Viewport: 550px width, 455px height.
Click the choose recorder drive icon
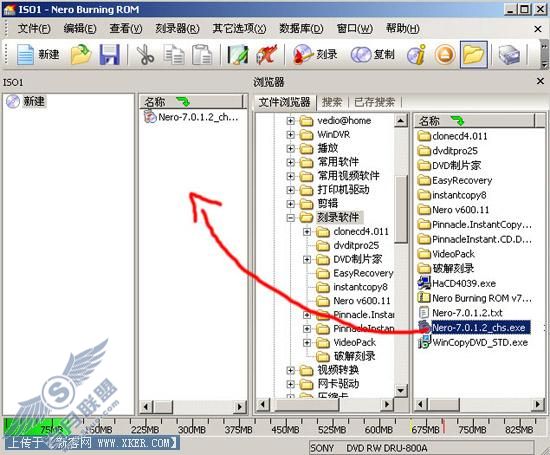click(509, 55)
